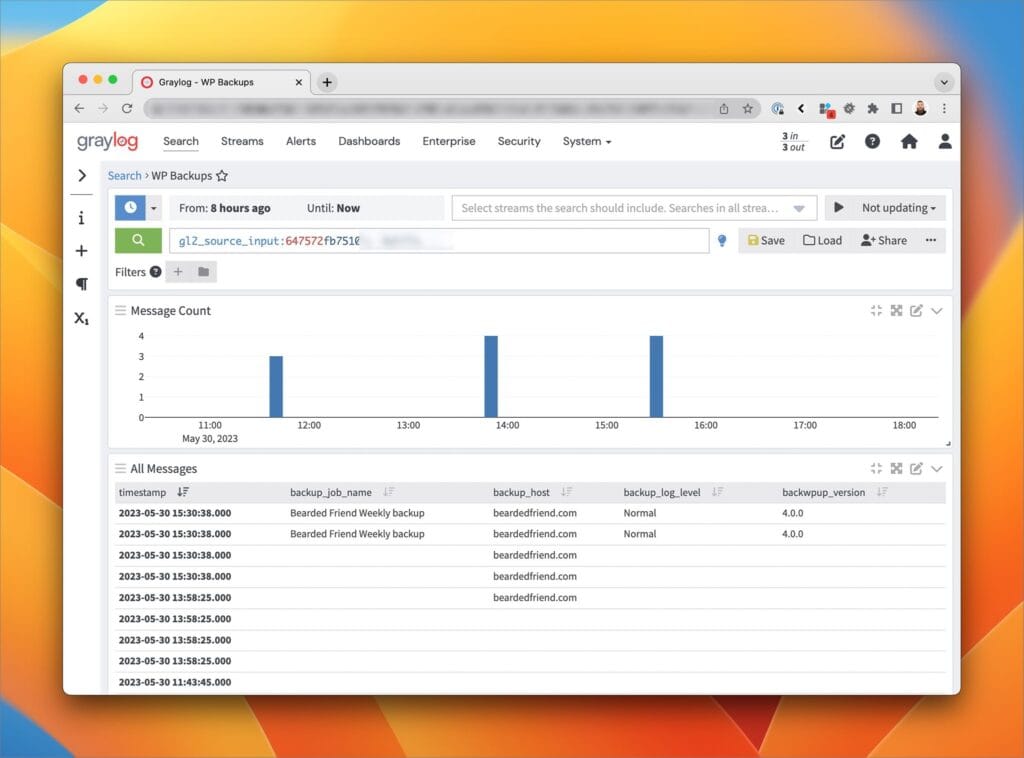This screenshot has height=758, width=1024.
Task: Go to the Streams page
Action: [x=242, y=141]
